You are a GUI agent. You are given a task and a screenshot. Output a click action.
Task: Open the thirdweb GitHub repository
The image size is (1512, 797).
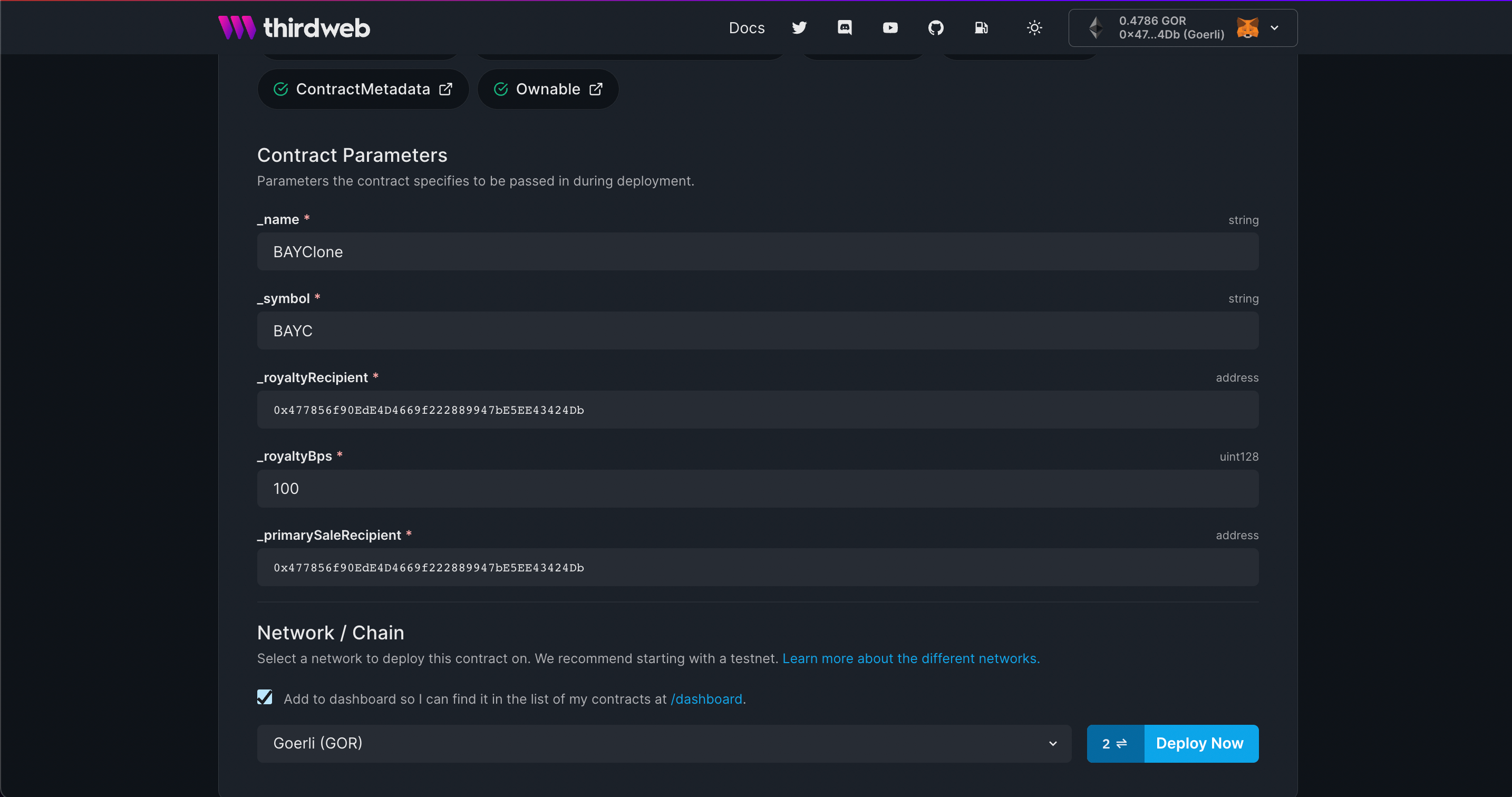[936, 27]
